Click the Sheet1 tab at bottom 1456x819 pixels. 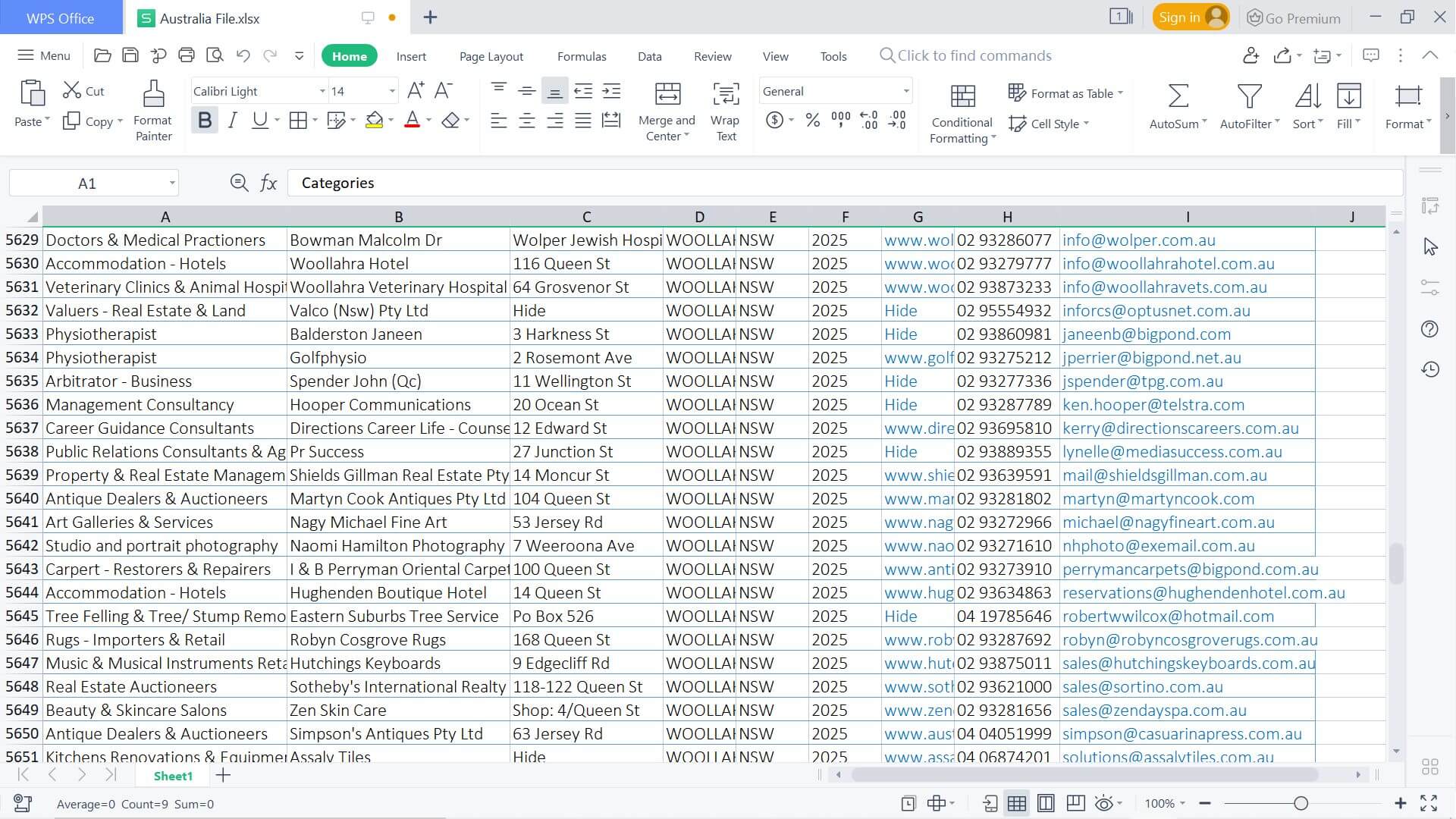pos(172,775)
